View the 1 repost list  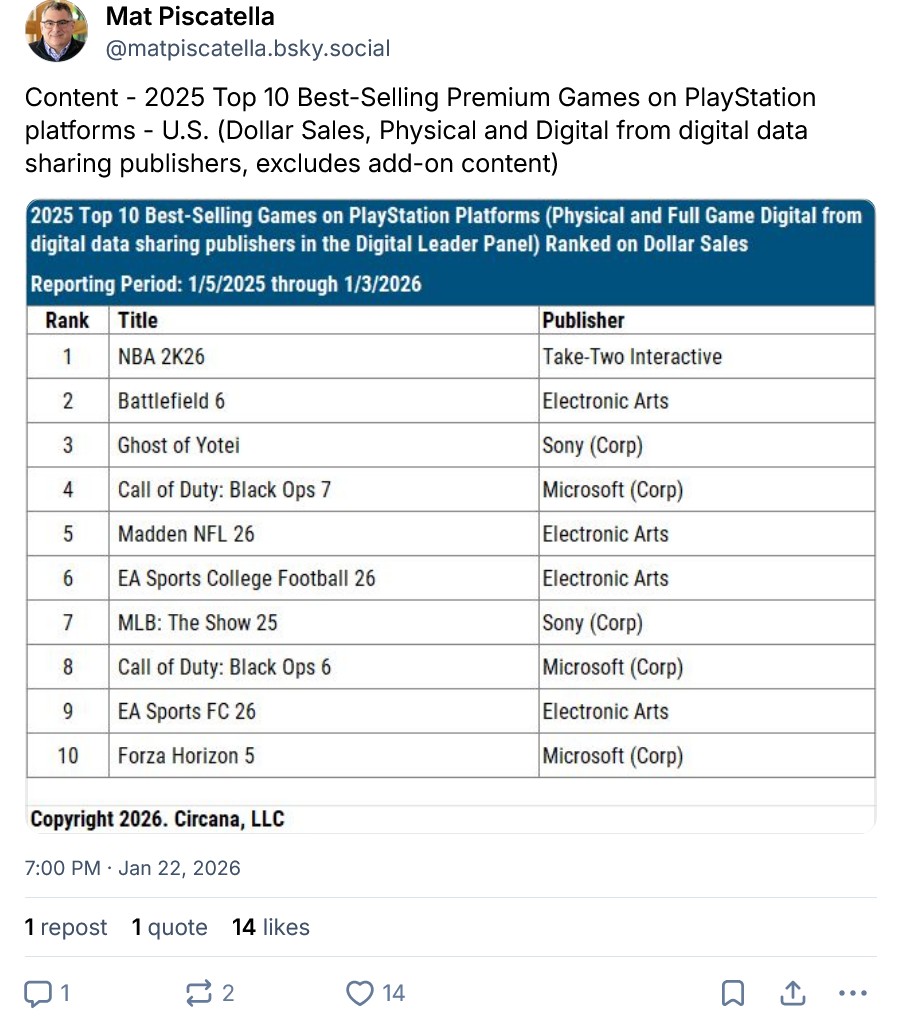coord(66,927)
